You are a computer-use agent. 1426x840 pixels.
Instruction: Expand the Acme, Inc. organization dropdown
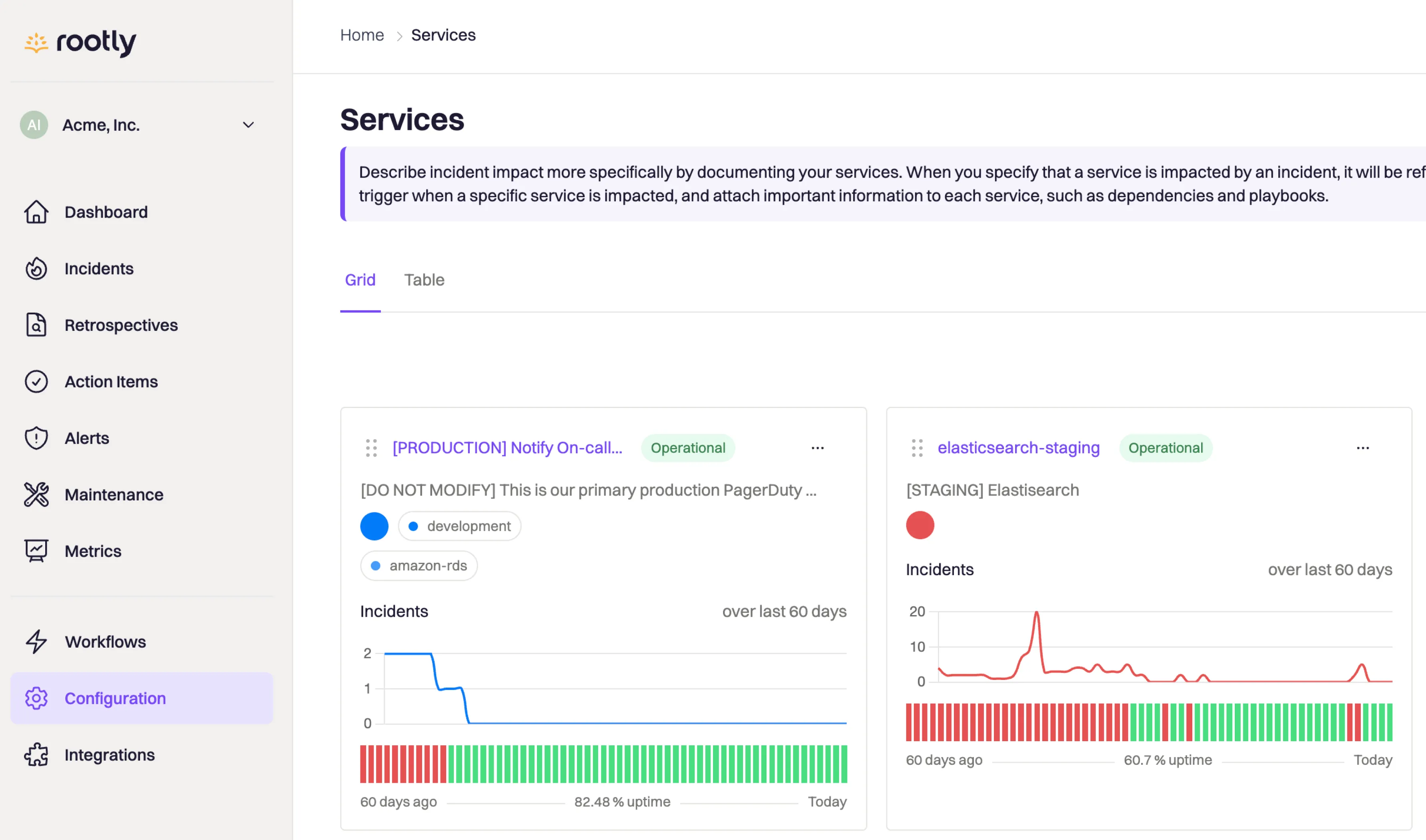pos(248,125)
